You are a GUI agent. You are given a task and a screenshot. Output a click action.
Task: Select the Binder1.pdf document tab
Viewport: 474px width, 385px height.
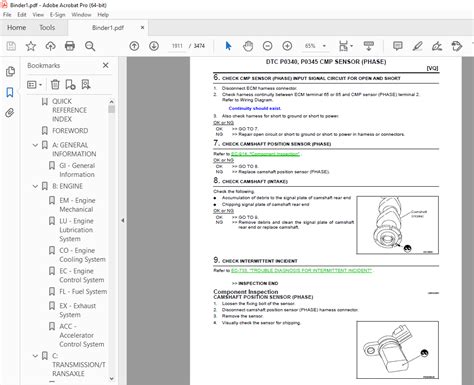point(108,28)
